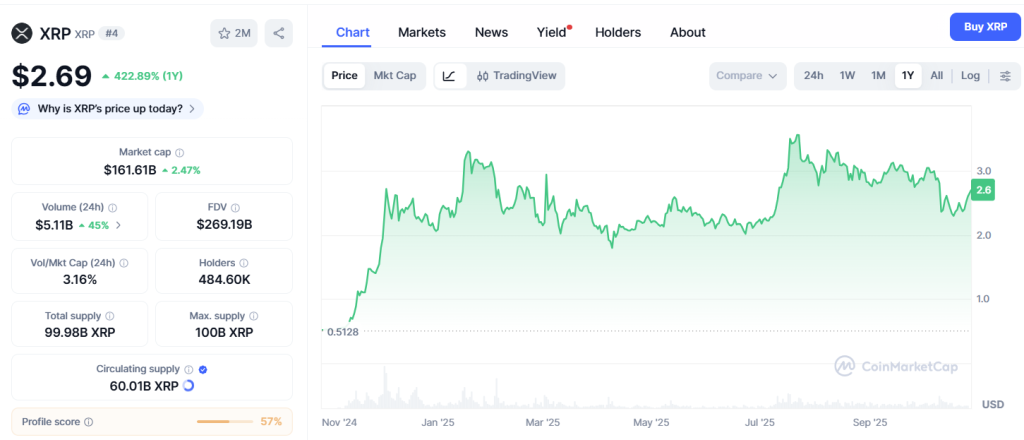Click the Profile score progress bar

[225, 422]
